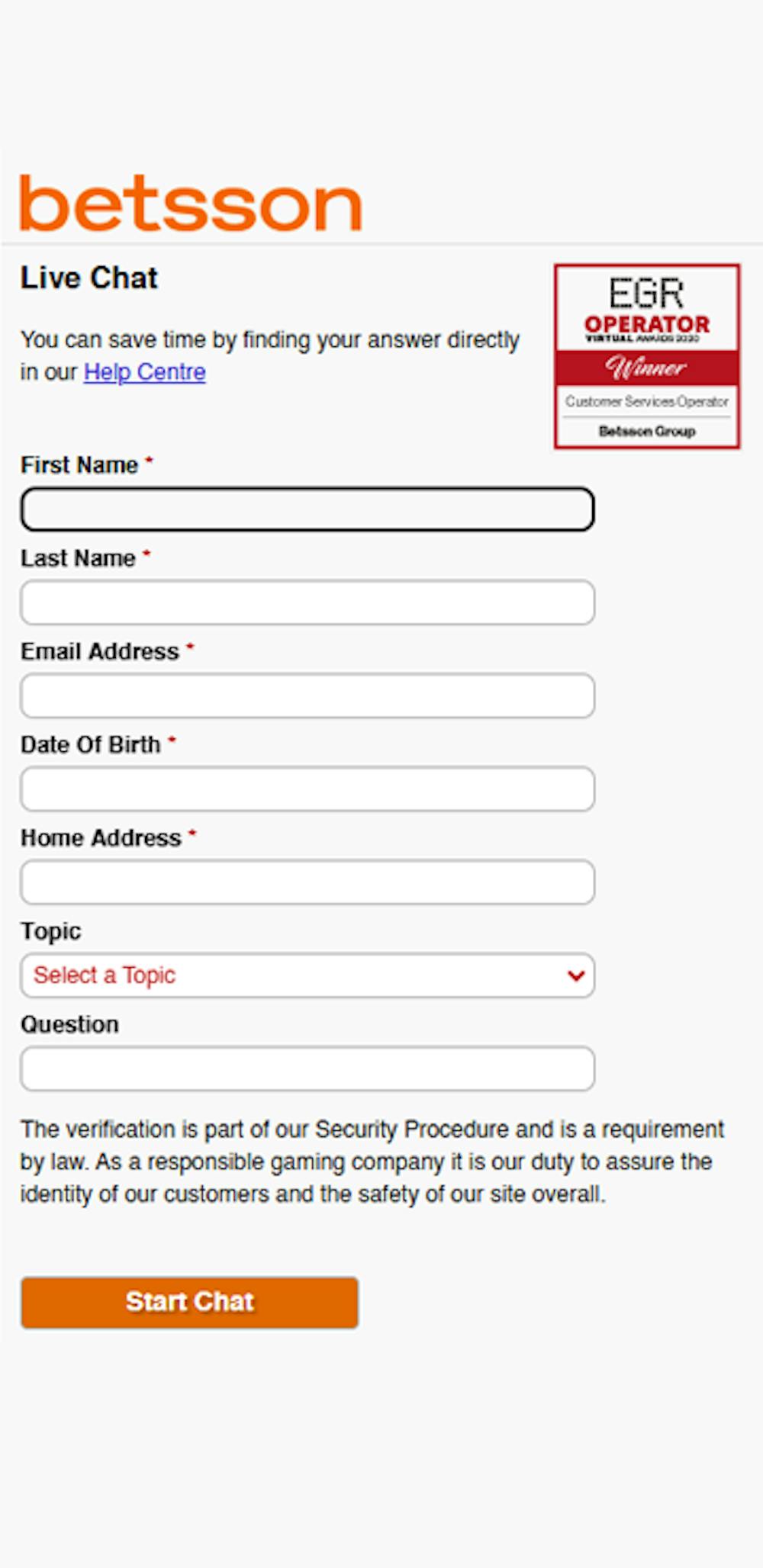Click the betsson logo
This screenshot has width=763, height=1568.
190,203
